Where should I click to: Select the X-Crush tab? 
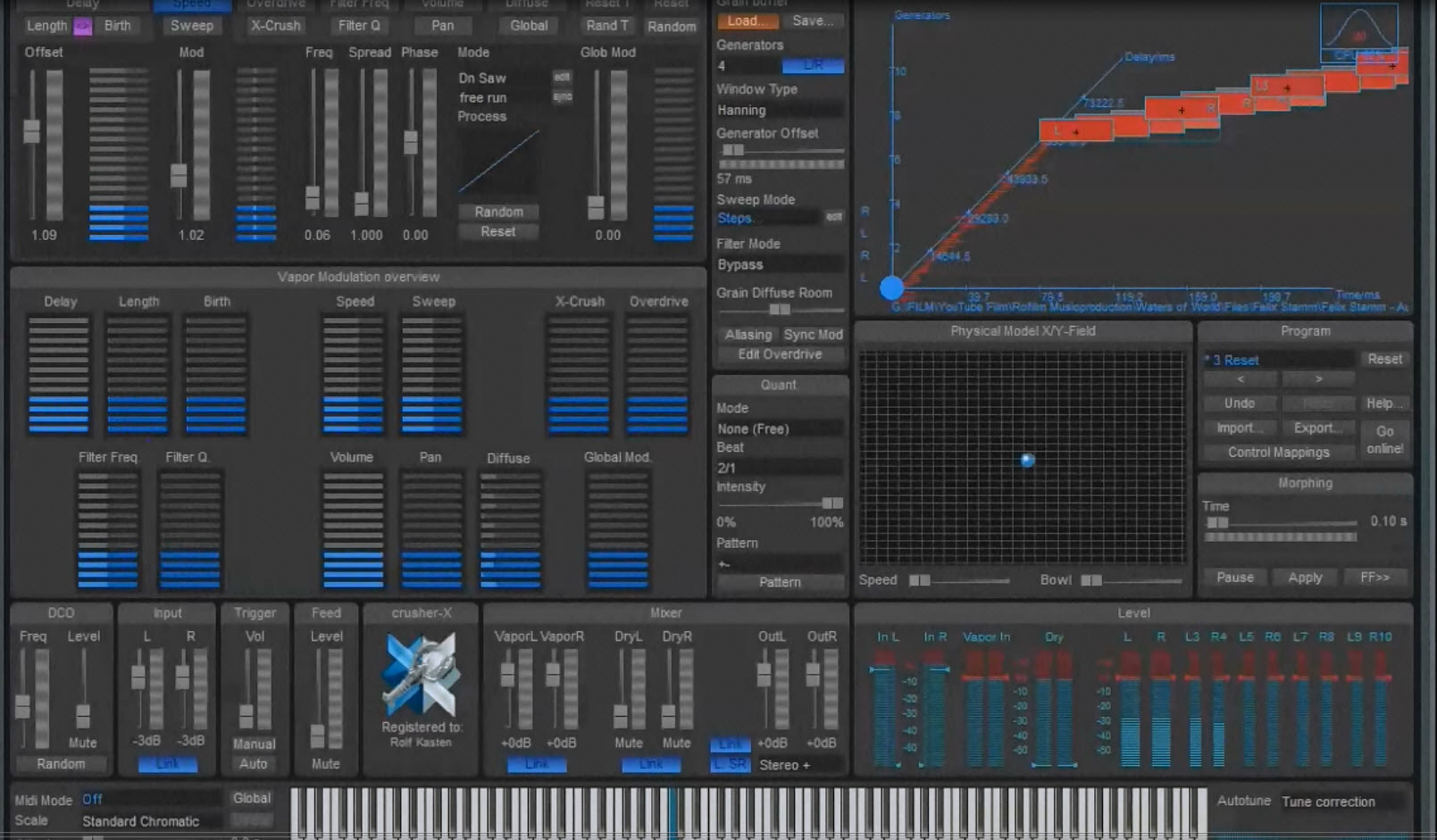275,26
